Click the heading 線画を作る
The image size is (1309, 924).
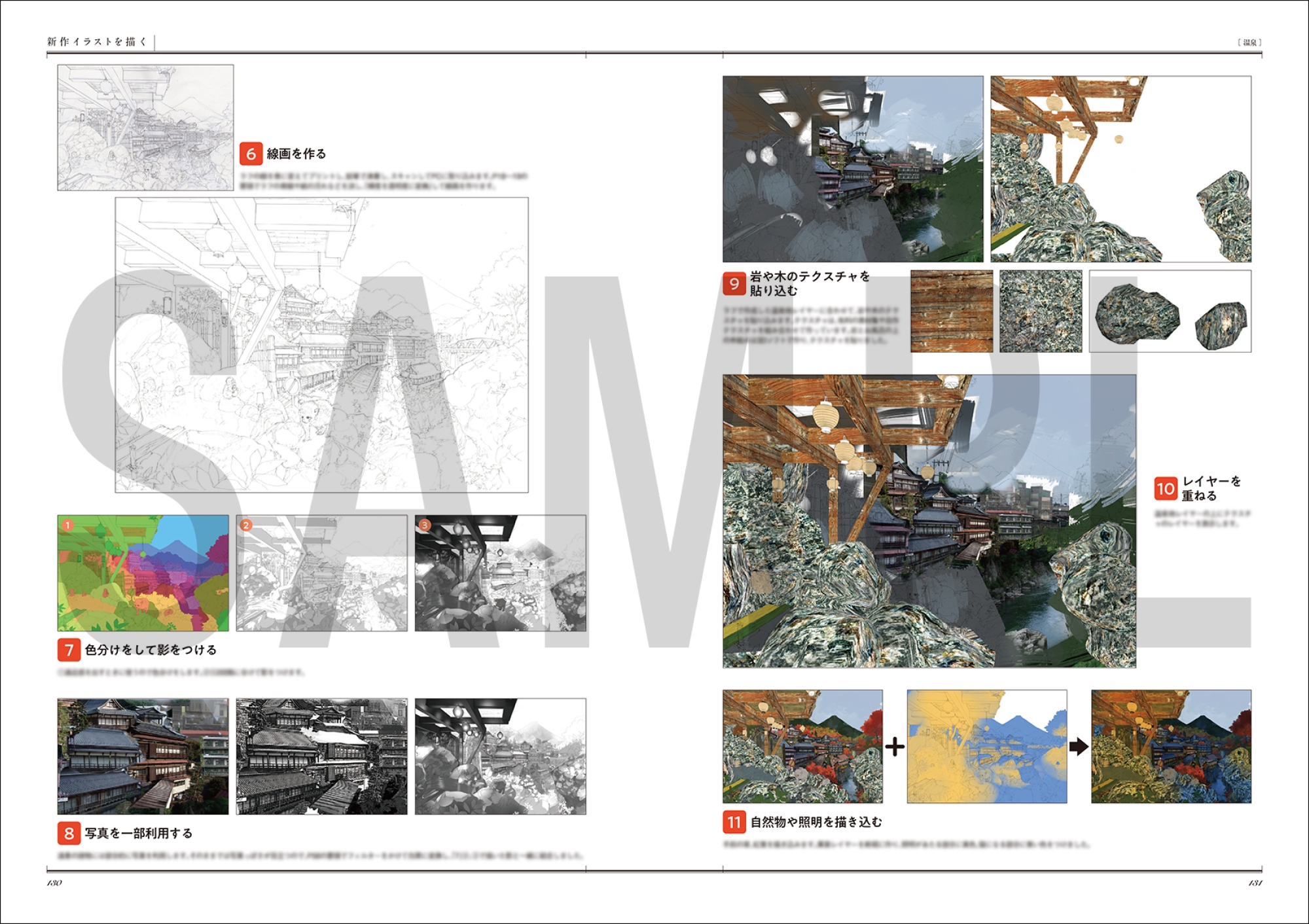click(x=296, y=154)
